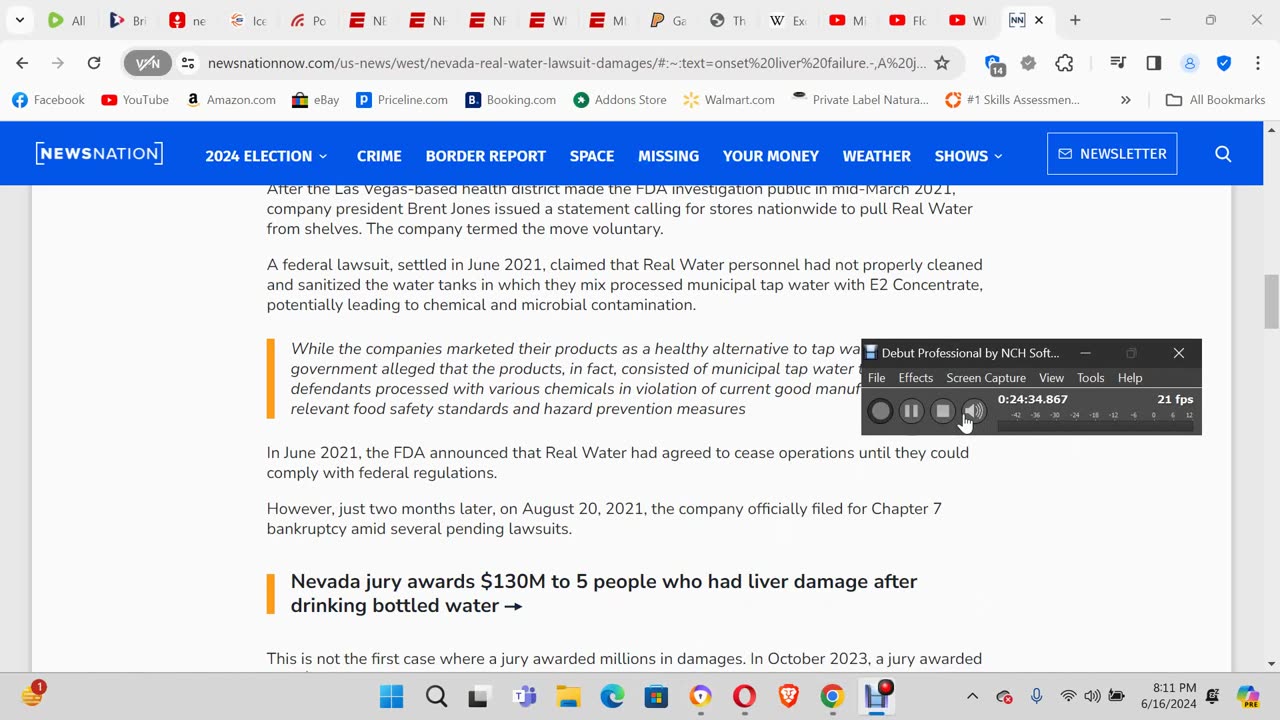Open the VPN extension badge in address bar

point(148,63)
